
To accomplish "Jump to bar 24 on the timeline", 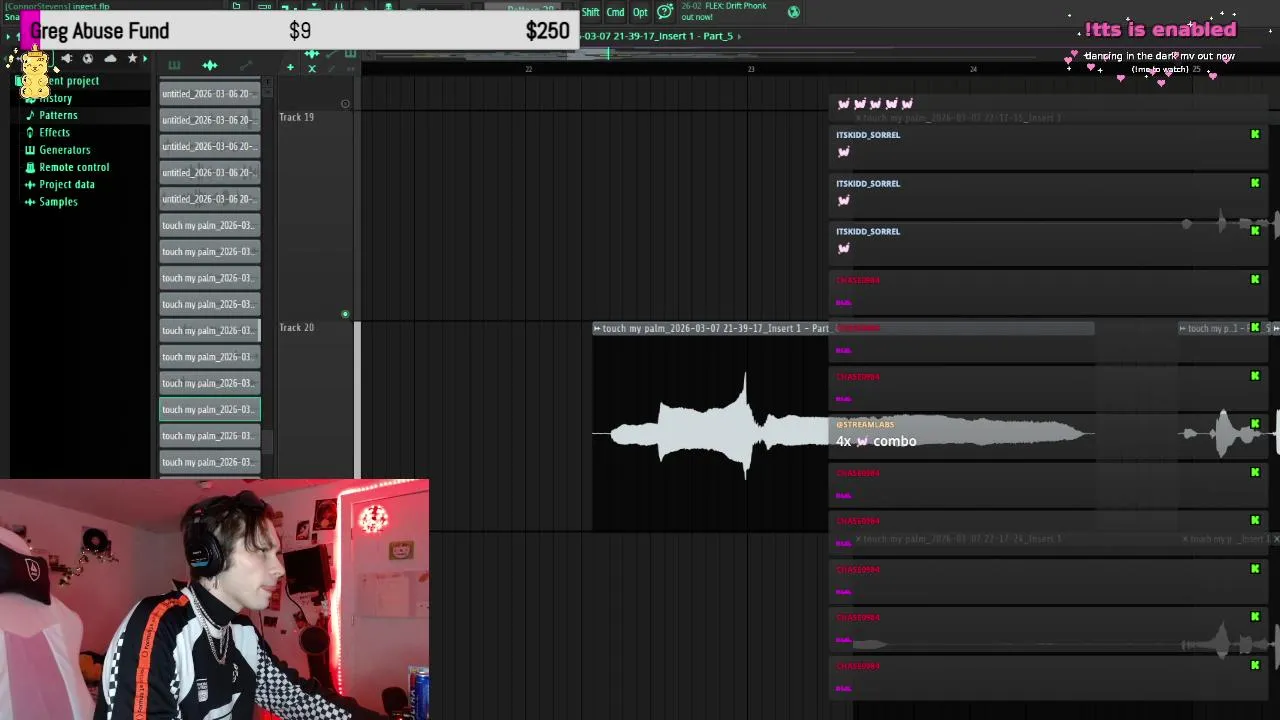I will (x=973, y=69).
